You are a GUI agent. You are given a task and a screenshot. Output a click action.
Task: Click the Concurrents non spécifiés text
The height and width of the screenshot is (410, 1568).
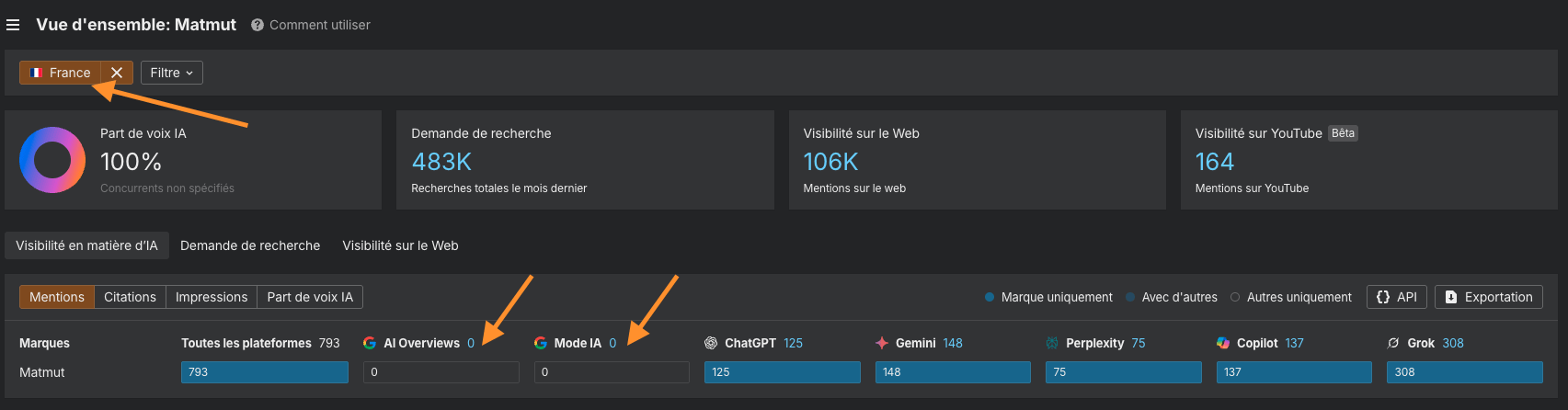pos(167,188)
